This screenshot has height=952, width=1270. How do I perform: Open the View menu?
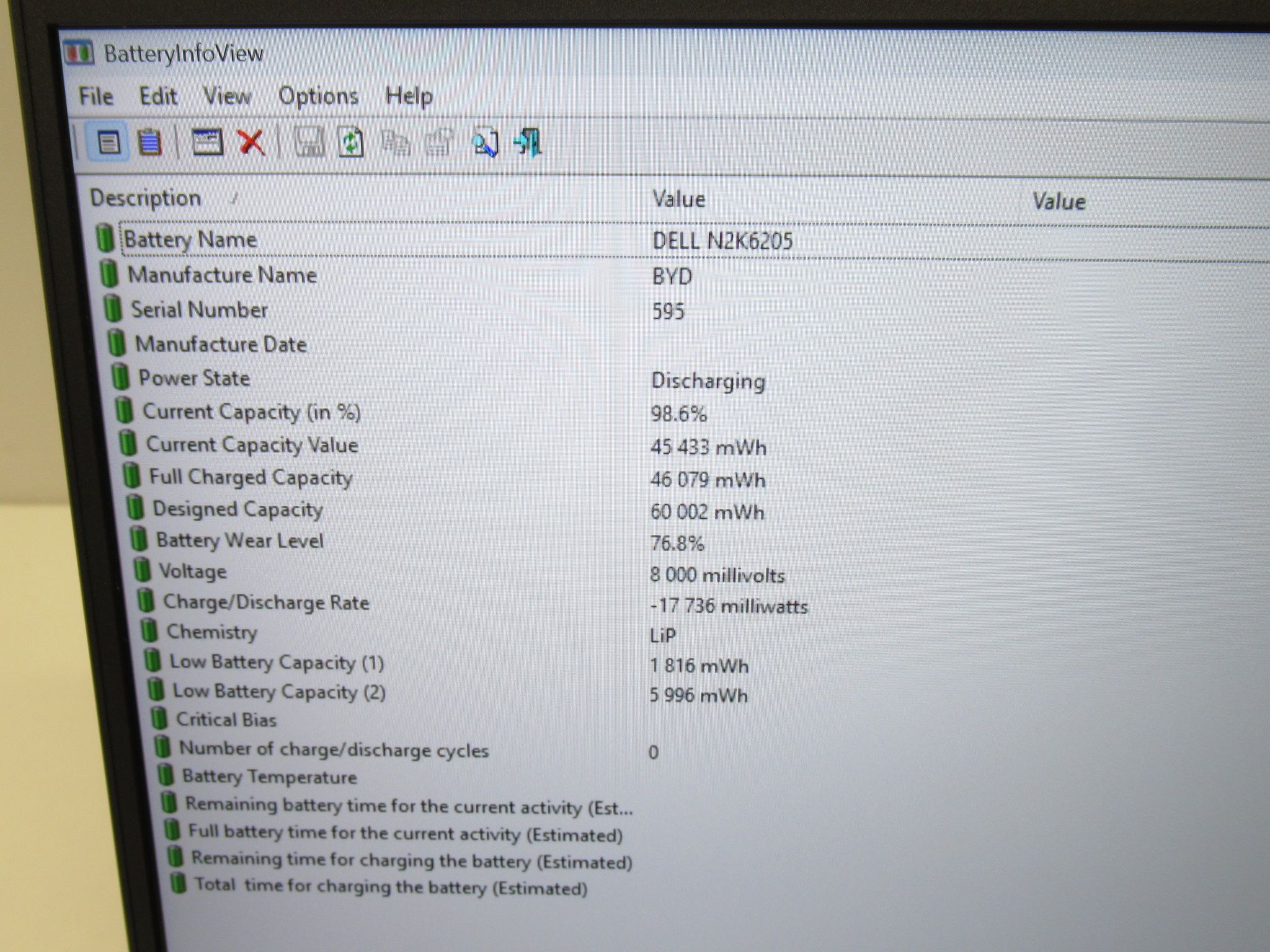click(227, 96)
